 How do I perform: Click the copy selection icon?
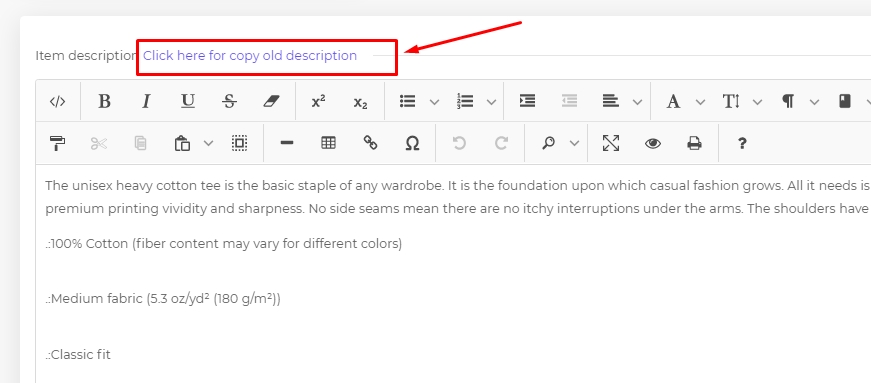[x=141, y=143]
